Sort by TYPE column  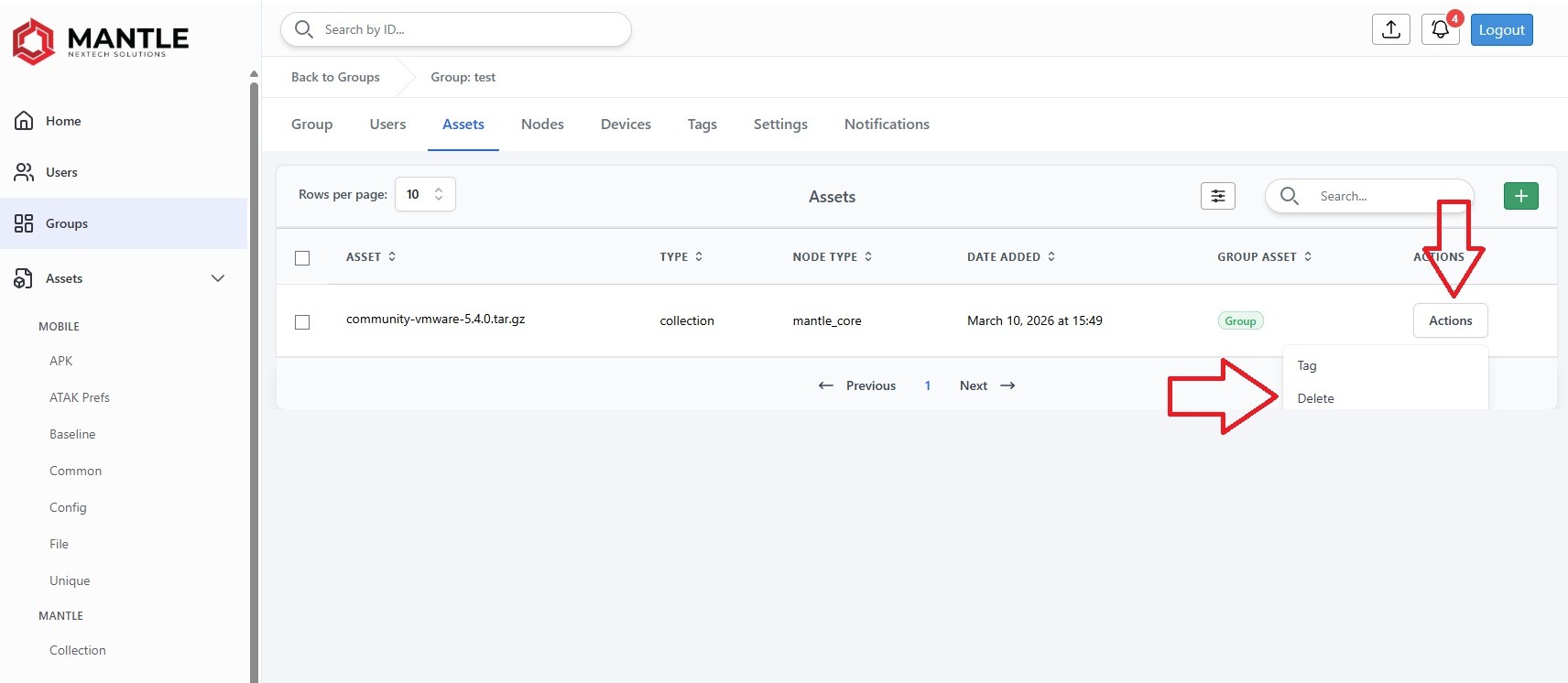click(681, 256)
